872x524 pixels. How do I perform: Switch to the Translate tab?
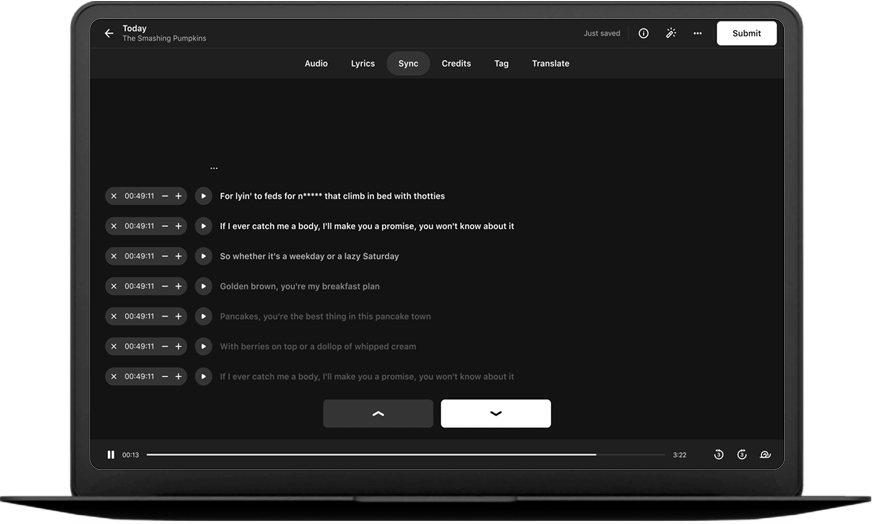pyautogui.click(x=551, y=63)
